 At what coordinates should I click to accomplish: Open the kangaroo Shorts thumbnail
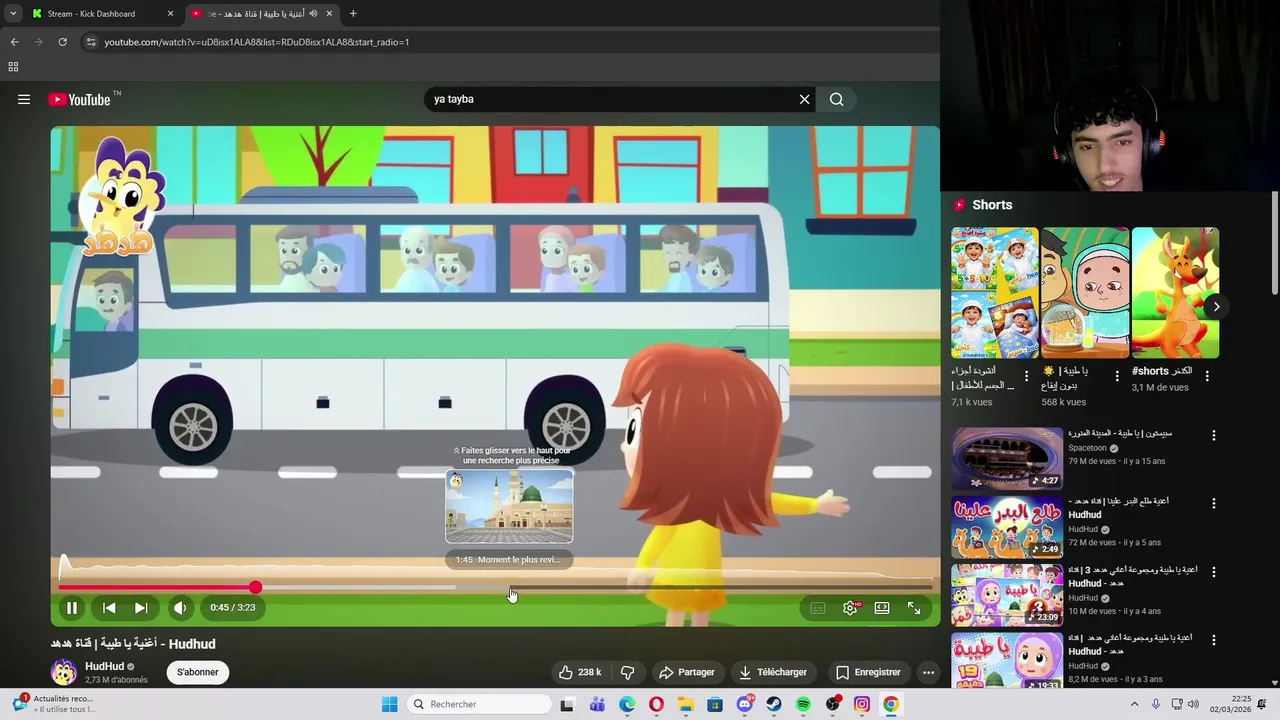click(1175, 293)
